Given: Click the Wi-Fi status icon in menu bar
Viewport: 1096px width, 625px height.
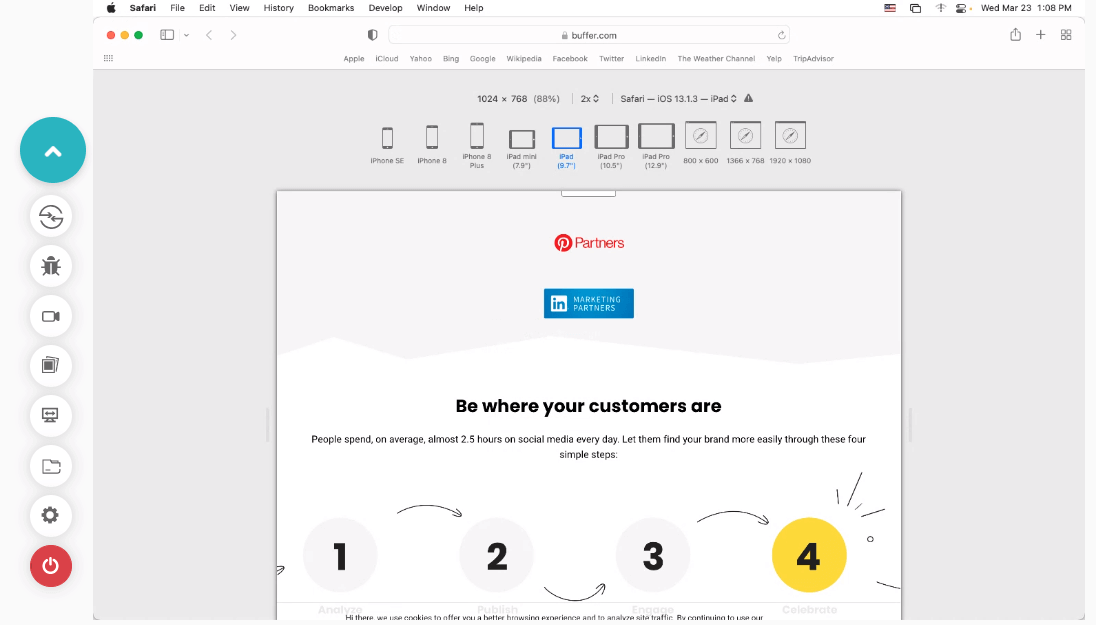Looking at the screenshot, I should coord(941,8).
